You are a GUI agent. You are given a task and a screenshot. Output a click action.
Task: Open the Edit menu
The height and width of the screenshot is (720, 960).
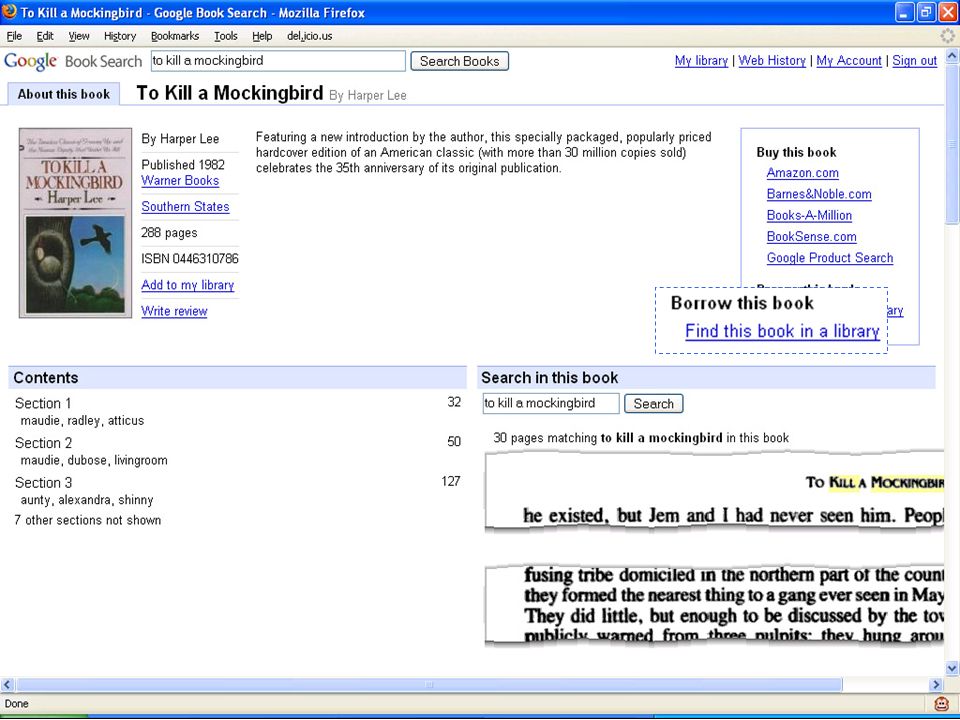click(45, 36)
